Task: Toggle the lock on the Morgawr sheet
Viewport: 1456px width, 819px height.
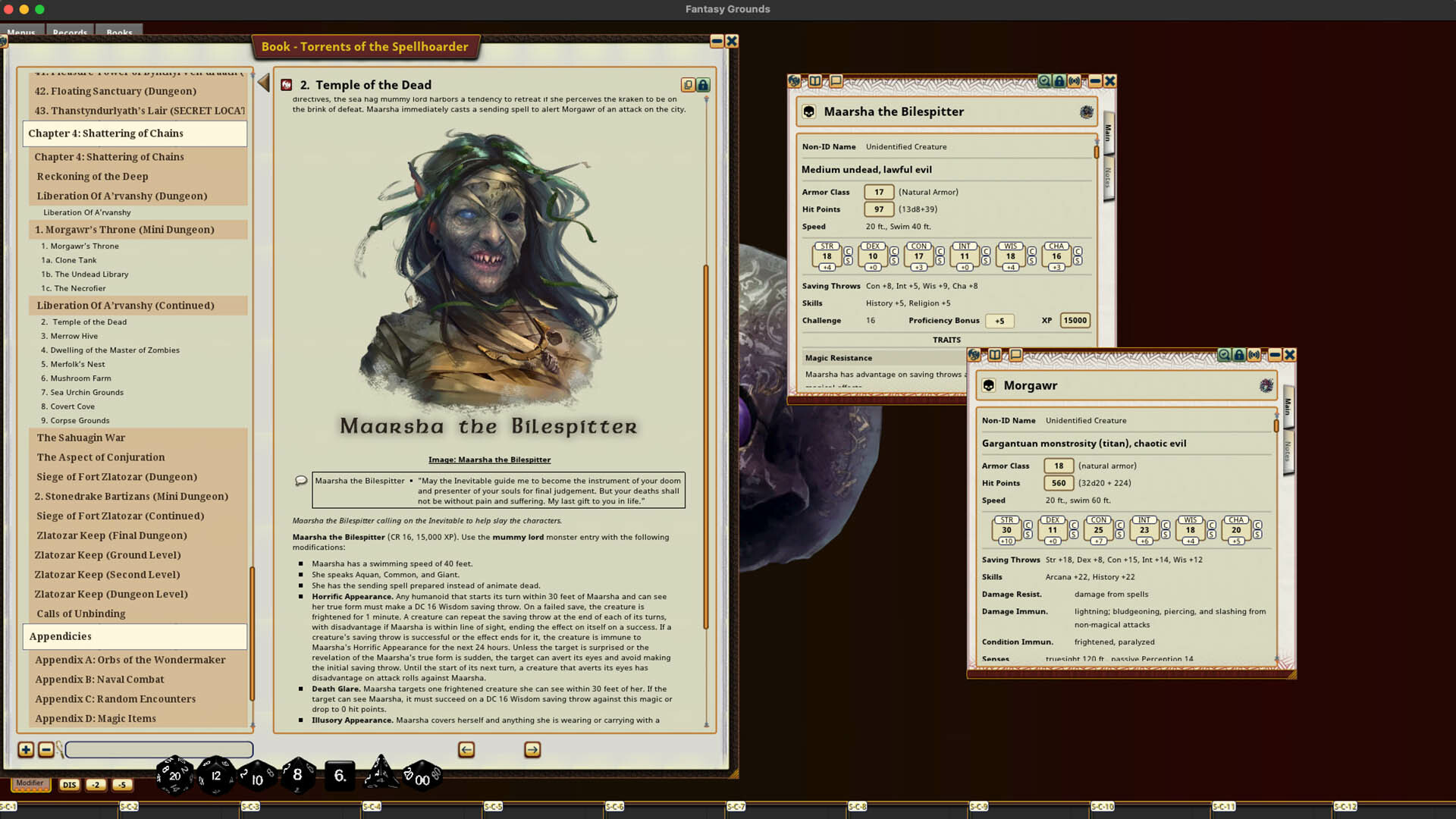Action: [x=1239, y=356]
